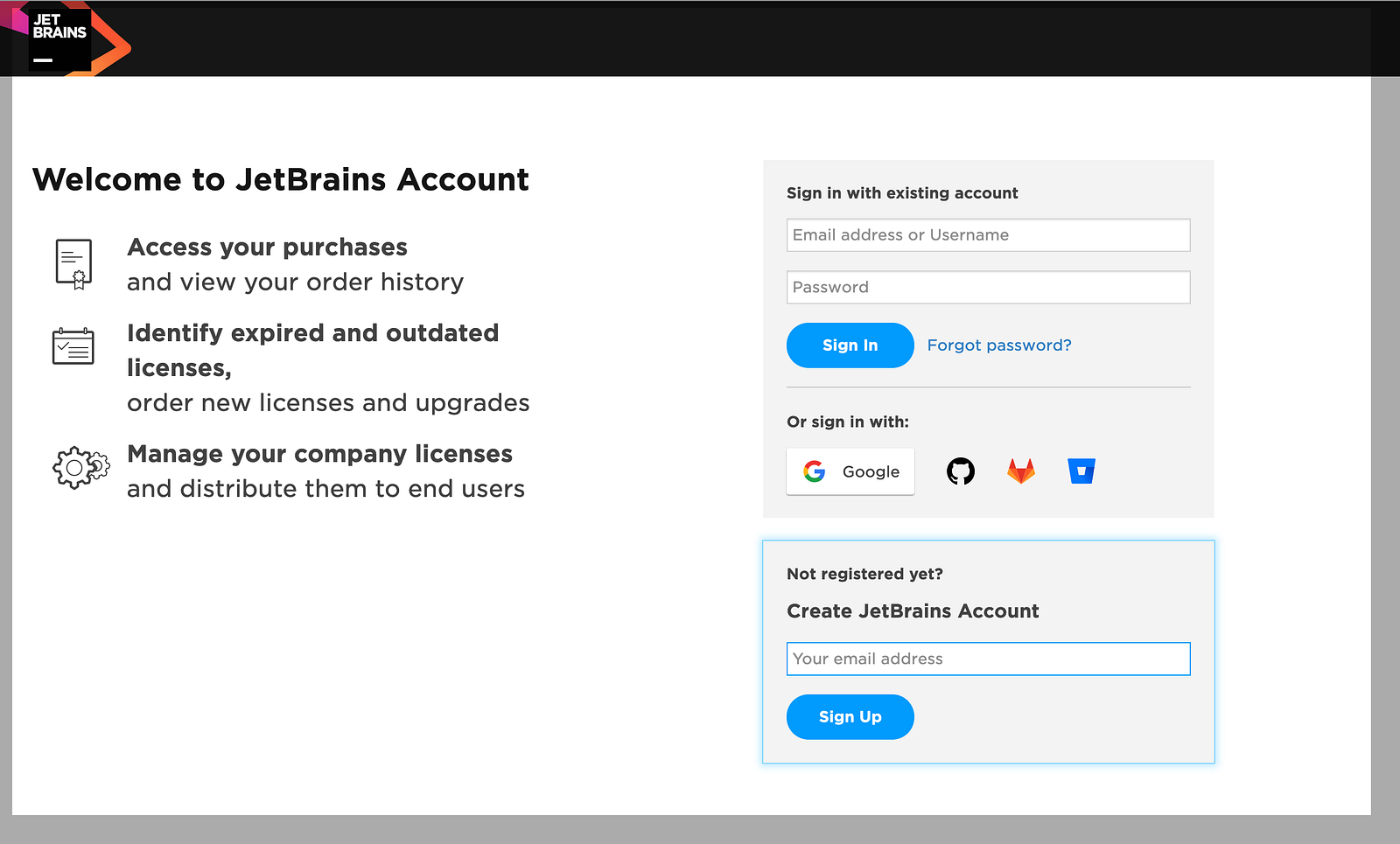The image size is (1400, 844).
Task: Click the Google G logo
Action: 815,471
